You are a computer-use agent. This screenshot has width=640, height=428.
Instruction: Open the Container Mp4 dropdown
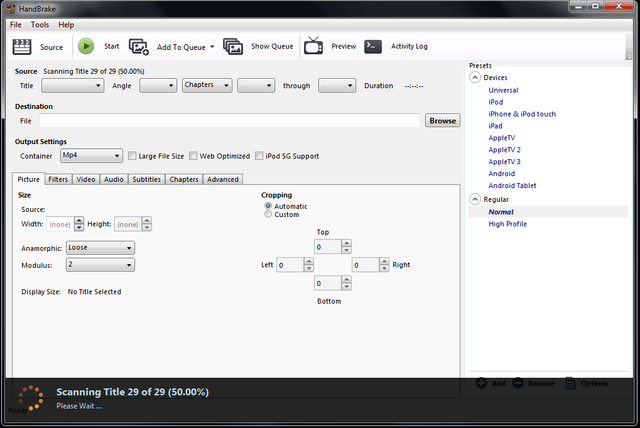click(x=91, y=155)
